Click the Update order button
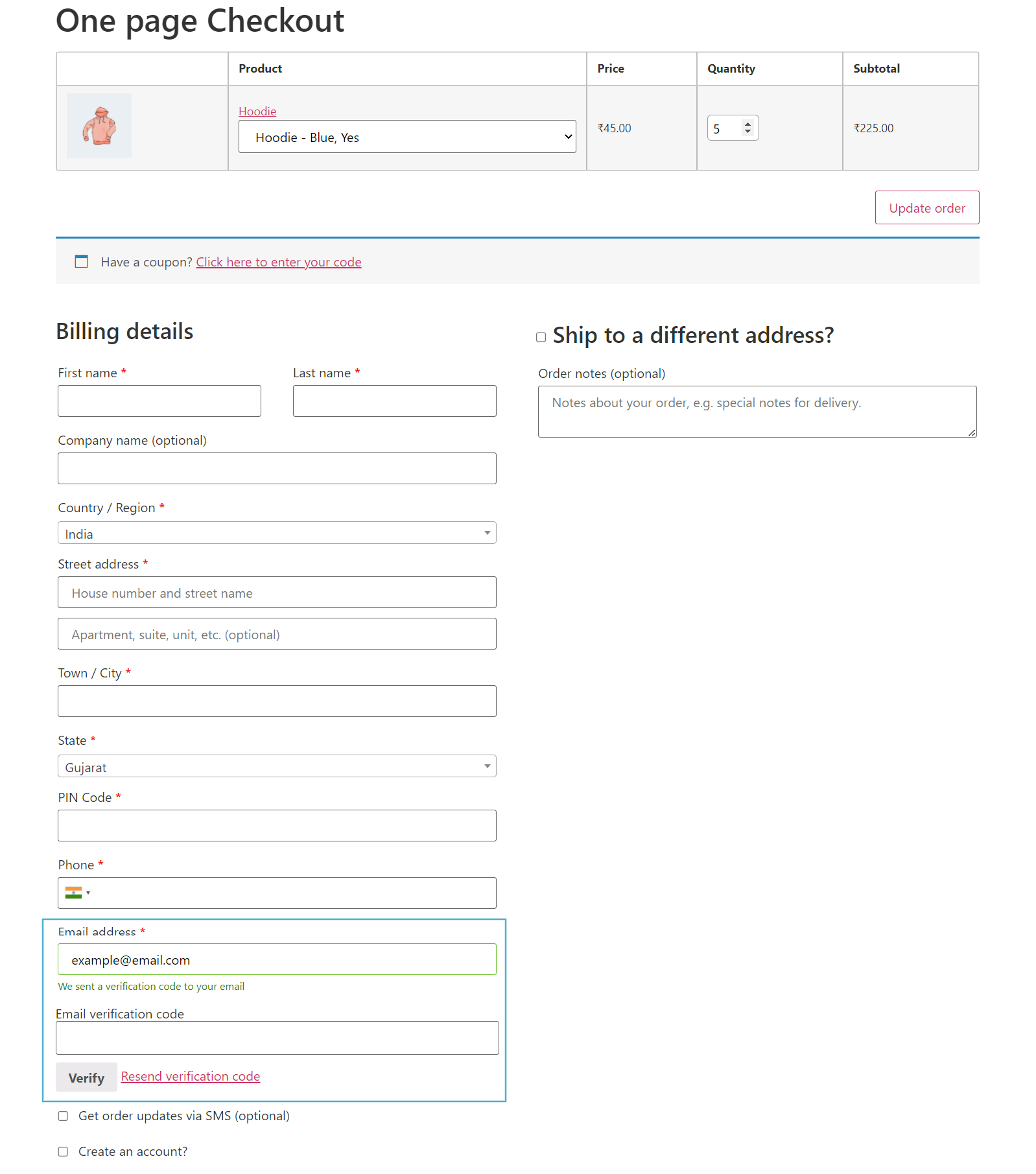Viewport: 1036px width, 1174px height. (x=926, y=207)
